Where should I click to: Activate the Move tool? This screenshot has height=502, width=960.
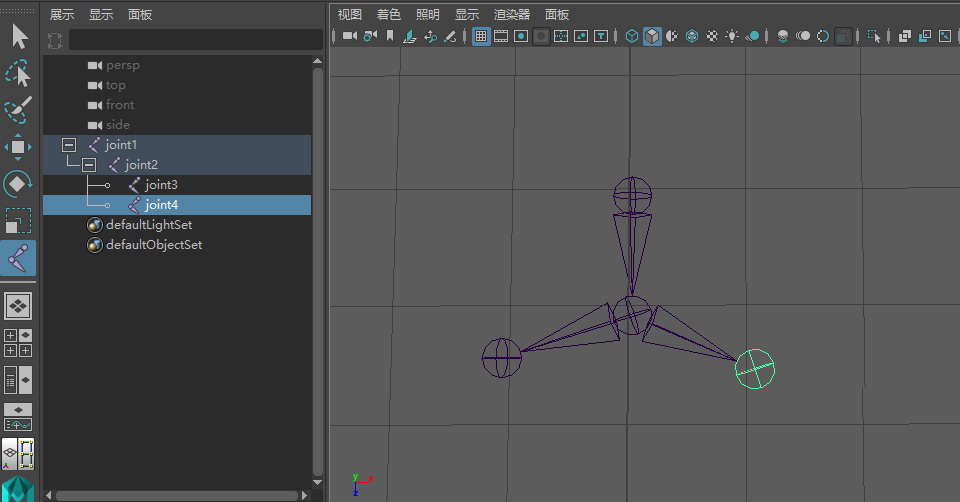(x=18, y=147)
